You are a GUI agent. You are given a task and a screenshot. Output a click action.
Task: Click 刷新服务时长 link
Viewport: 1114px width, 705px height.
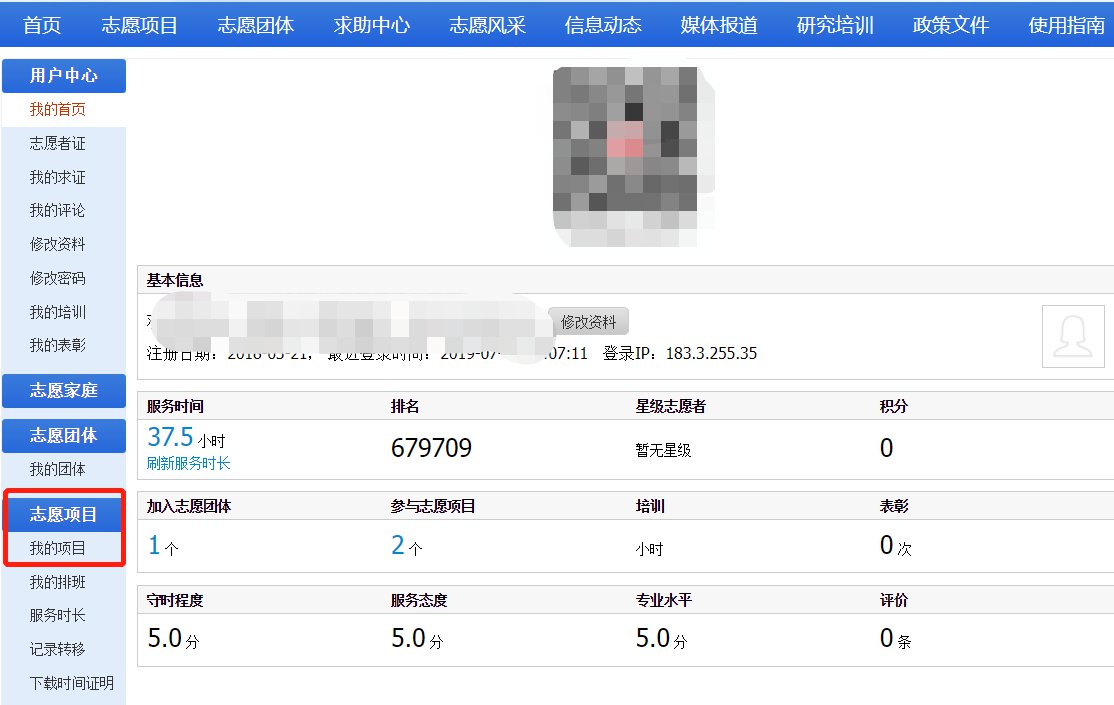pyautogui.click(x=188, y=463)
